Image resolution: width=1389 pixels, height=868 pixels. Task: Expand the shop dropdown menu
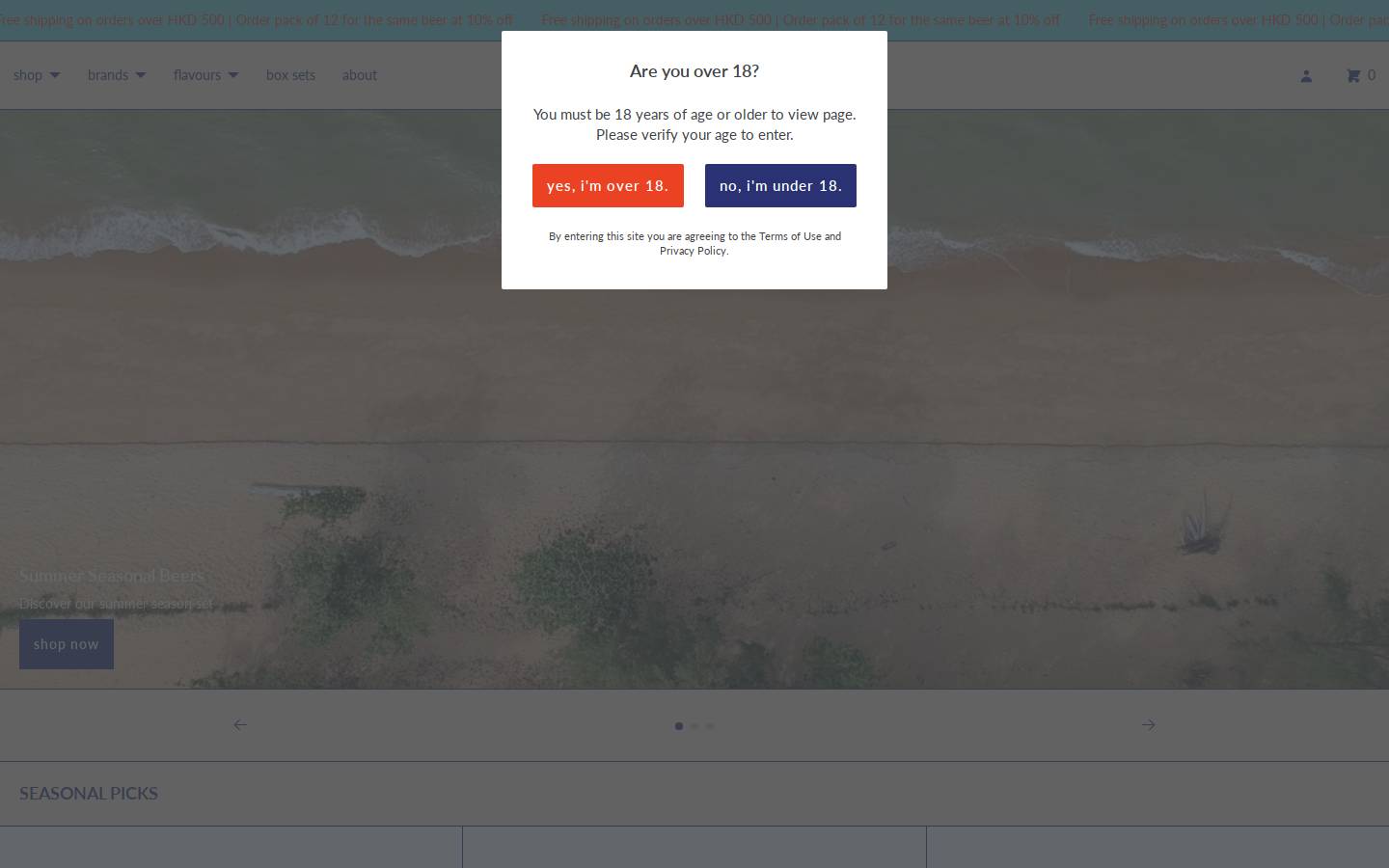coord(37,75)
